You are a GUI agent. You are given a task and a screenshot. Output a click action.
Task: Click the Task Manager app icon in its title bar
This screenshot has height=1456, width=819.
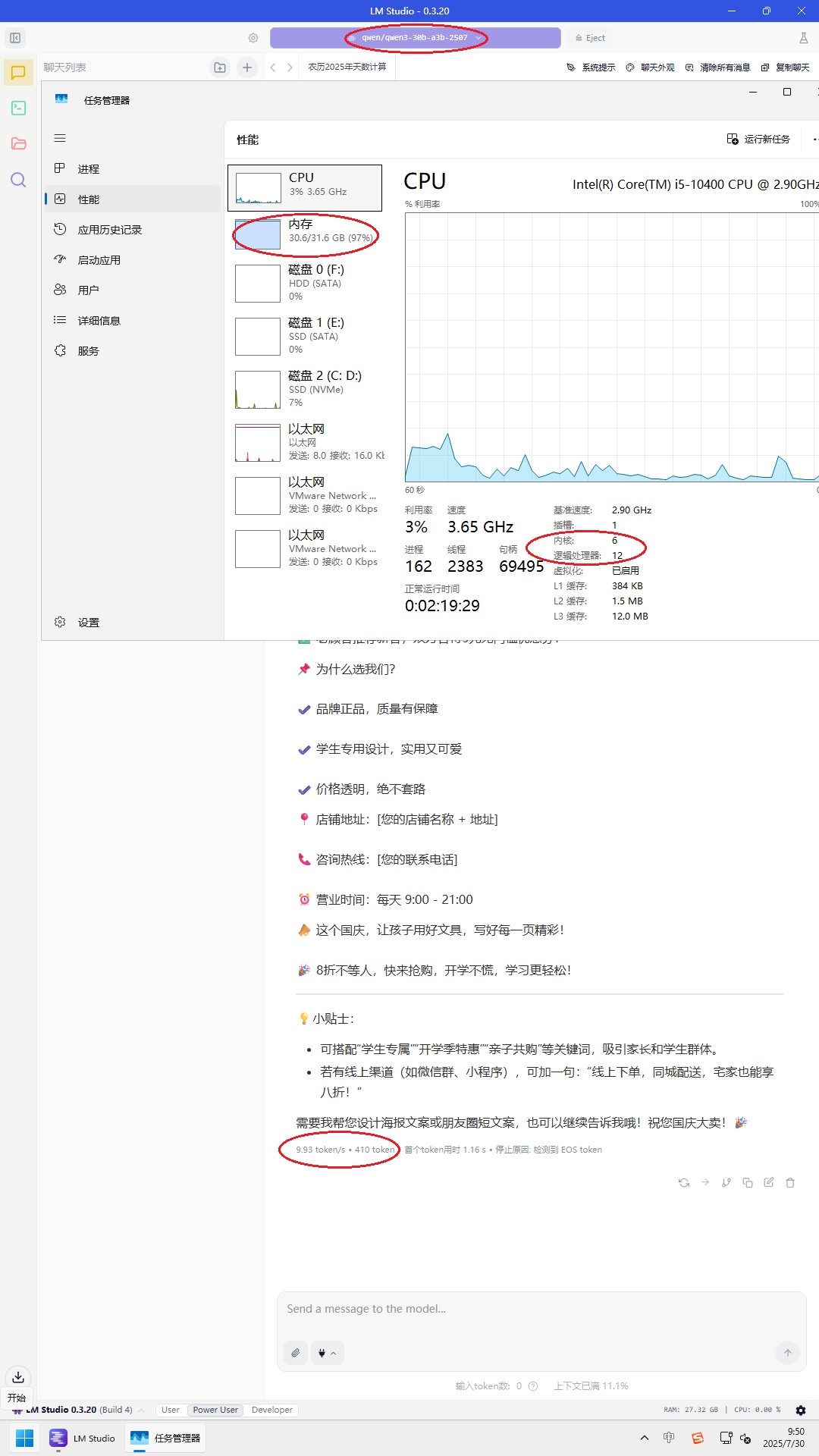point(61,99)
